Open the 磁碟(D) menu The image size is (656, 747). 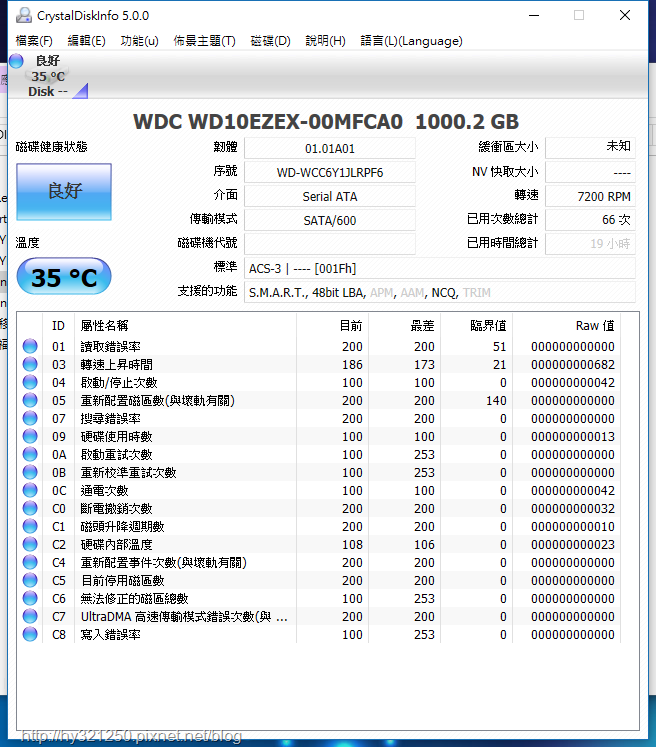pos(271,41)
